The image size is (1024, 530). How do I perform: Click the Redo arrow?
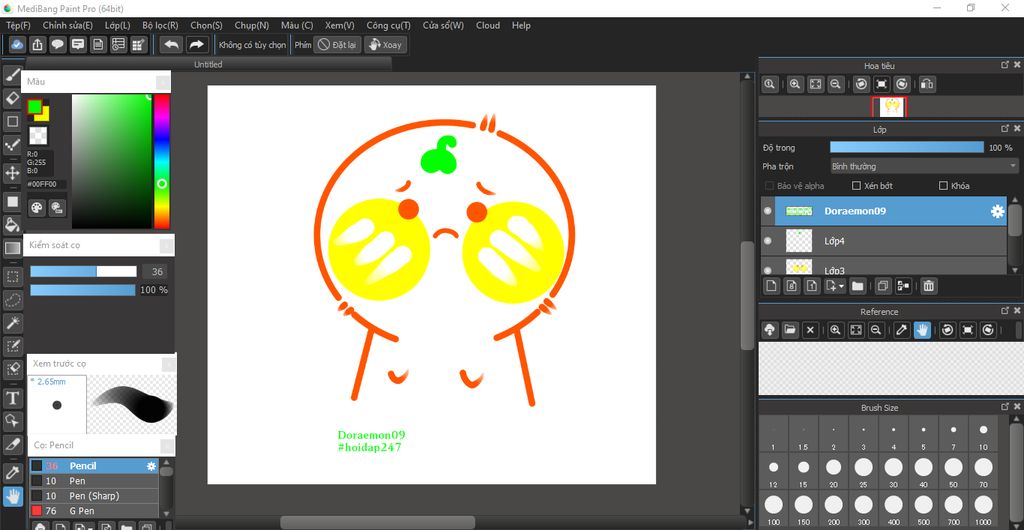tap(196, 44)
